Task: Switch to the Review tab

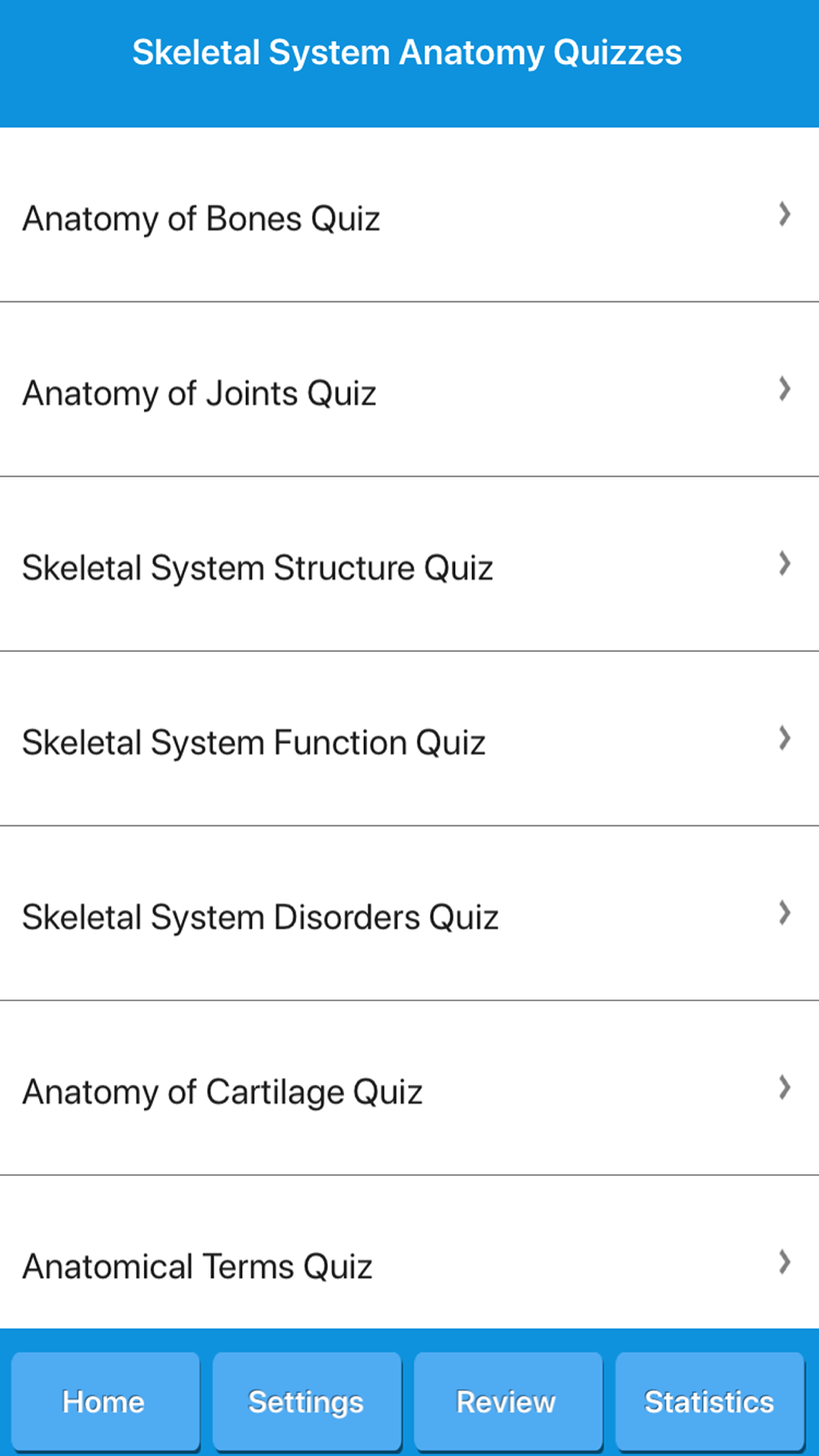Action: tap(507, 1401)
